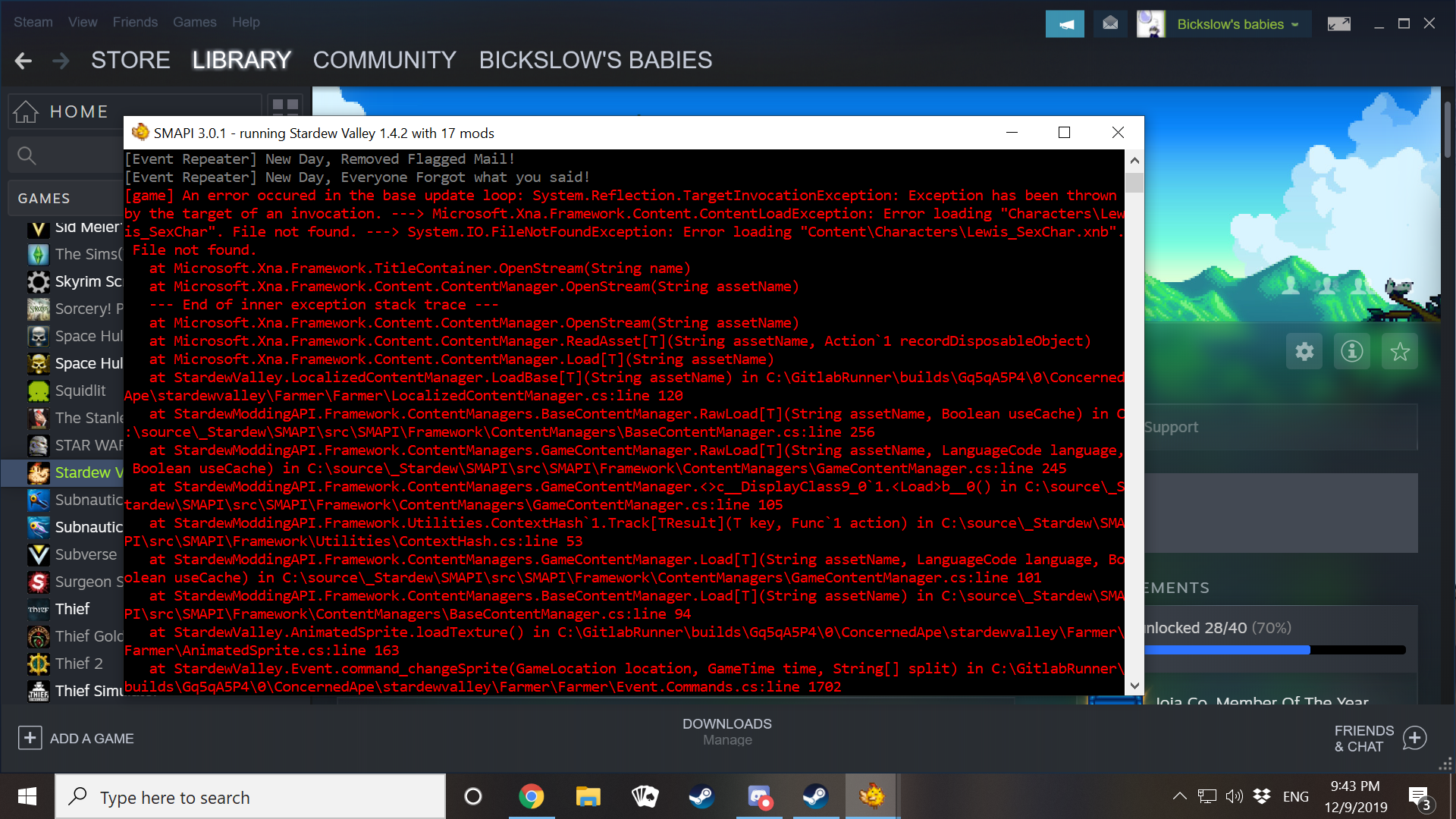
Task: Open the BICKSLOW'S BABIES profile tab
Action: point(595,61)
